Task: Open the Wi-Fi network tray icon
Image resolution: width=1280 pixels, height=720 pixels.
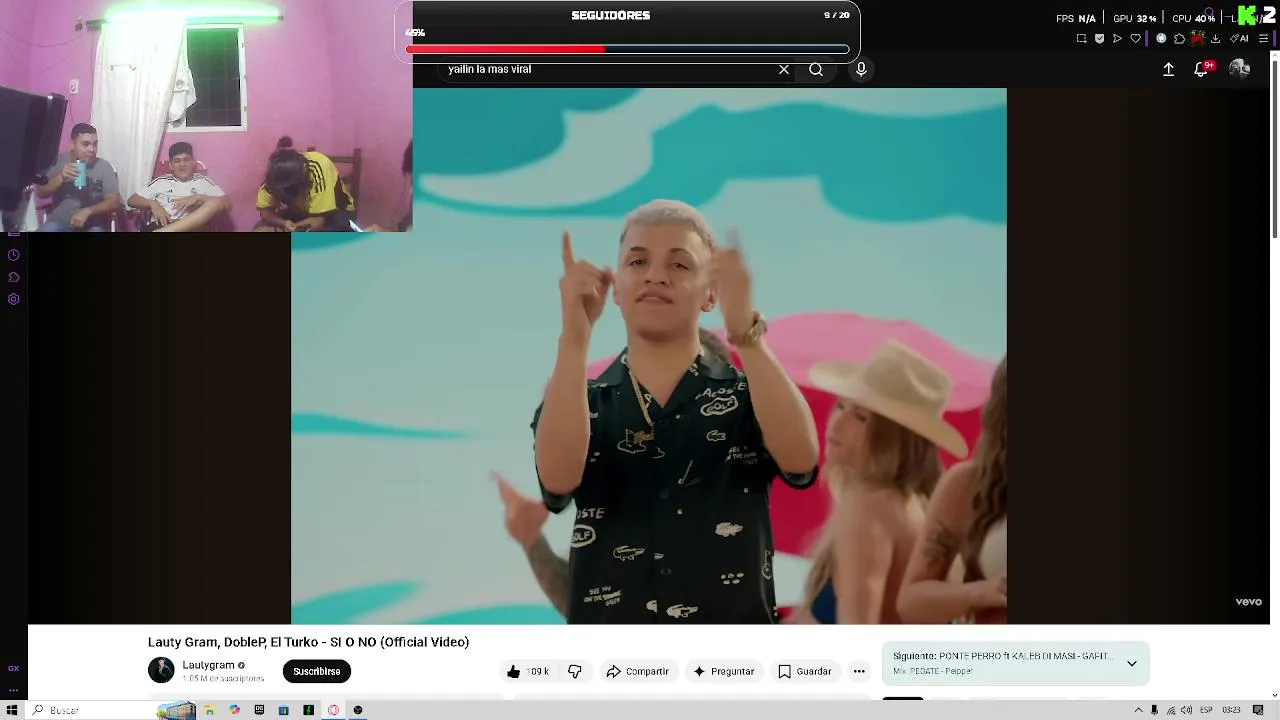Action: pos(1170,710)
